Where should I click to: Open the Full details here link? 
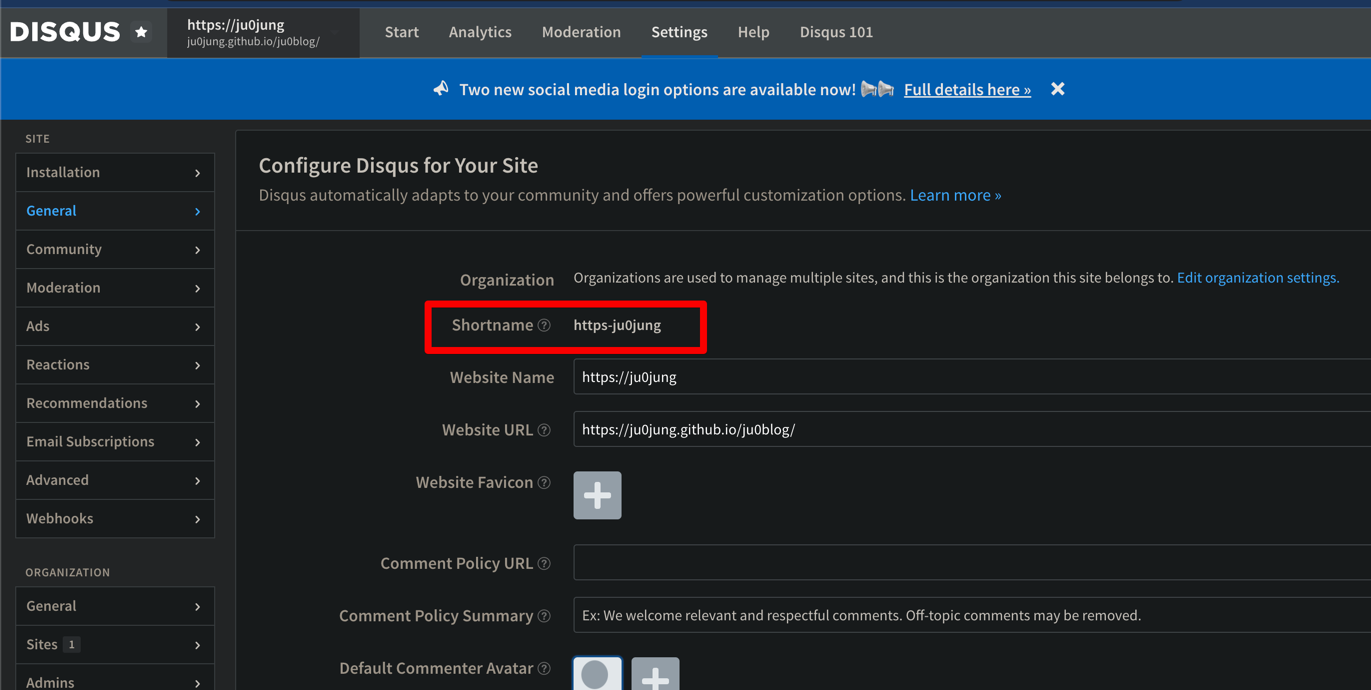[x=967, y=90]
